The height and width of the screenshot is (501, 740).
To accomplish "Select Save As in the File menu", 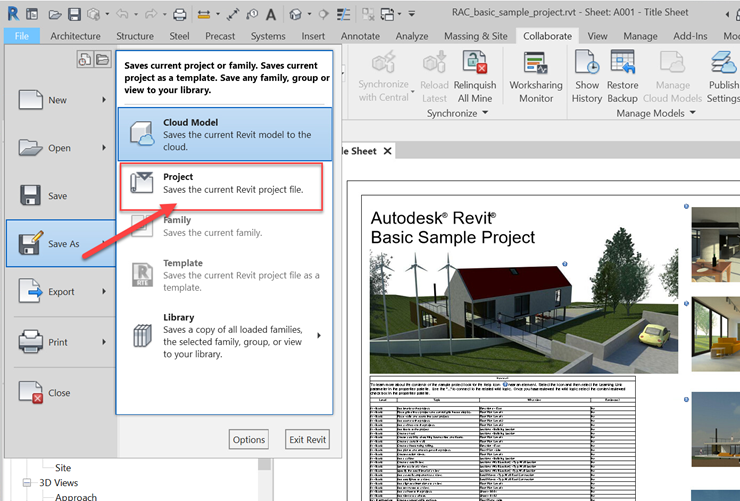I will tap(61, 243).
